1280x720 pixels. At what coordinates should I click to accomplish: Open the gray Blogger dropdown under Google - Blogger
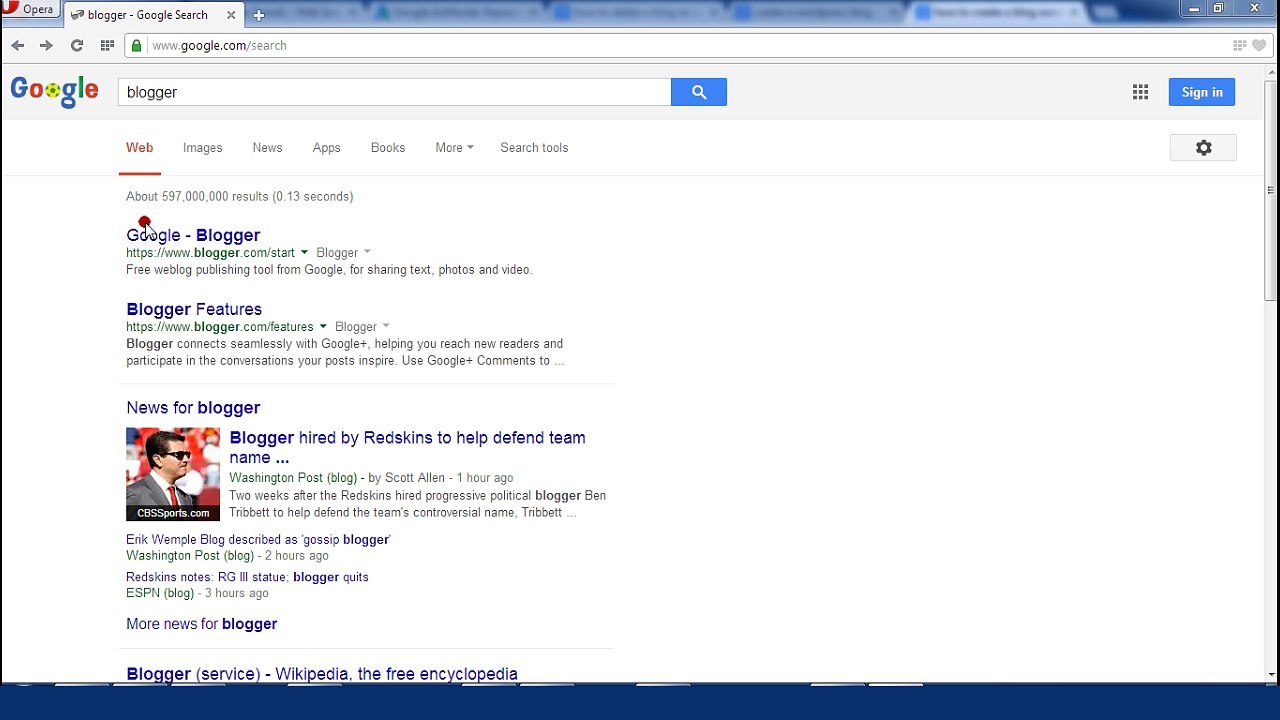pyautogui.click(x=344, y=253)
